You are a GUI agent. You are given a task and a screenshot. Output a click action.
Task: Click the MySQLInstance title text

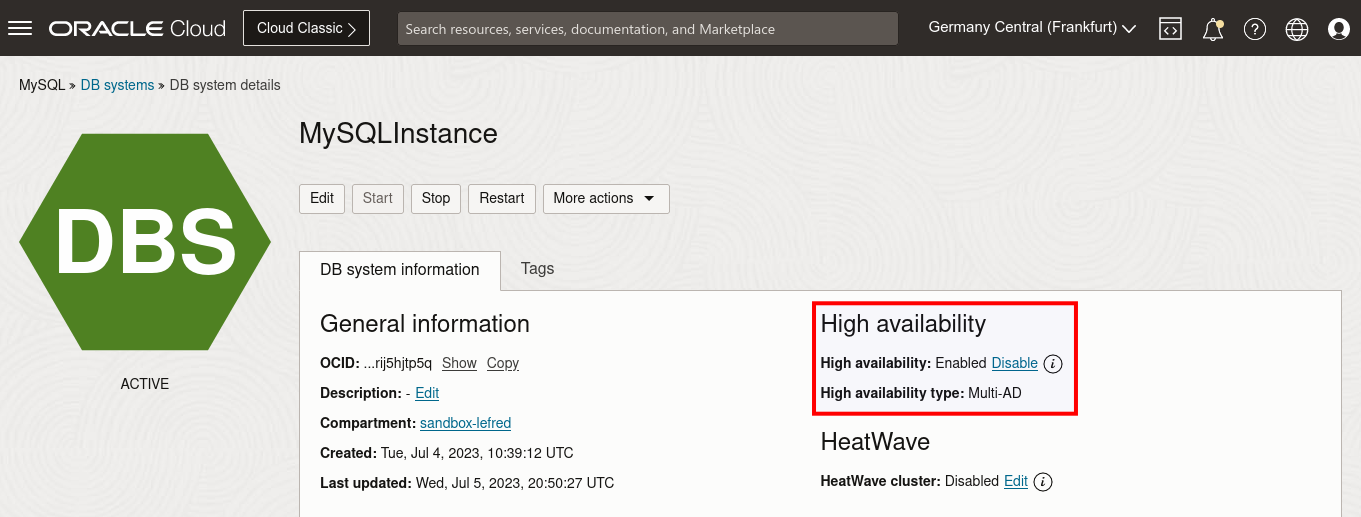398,133
